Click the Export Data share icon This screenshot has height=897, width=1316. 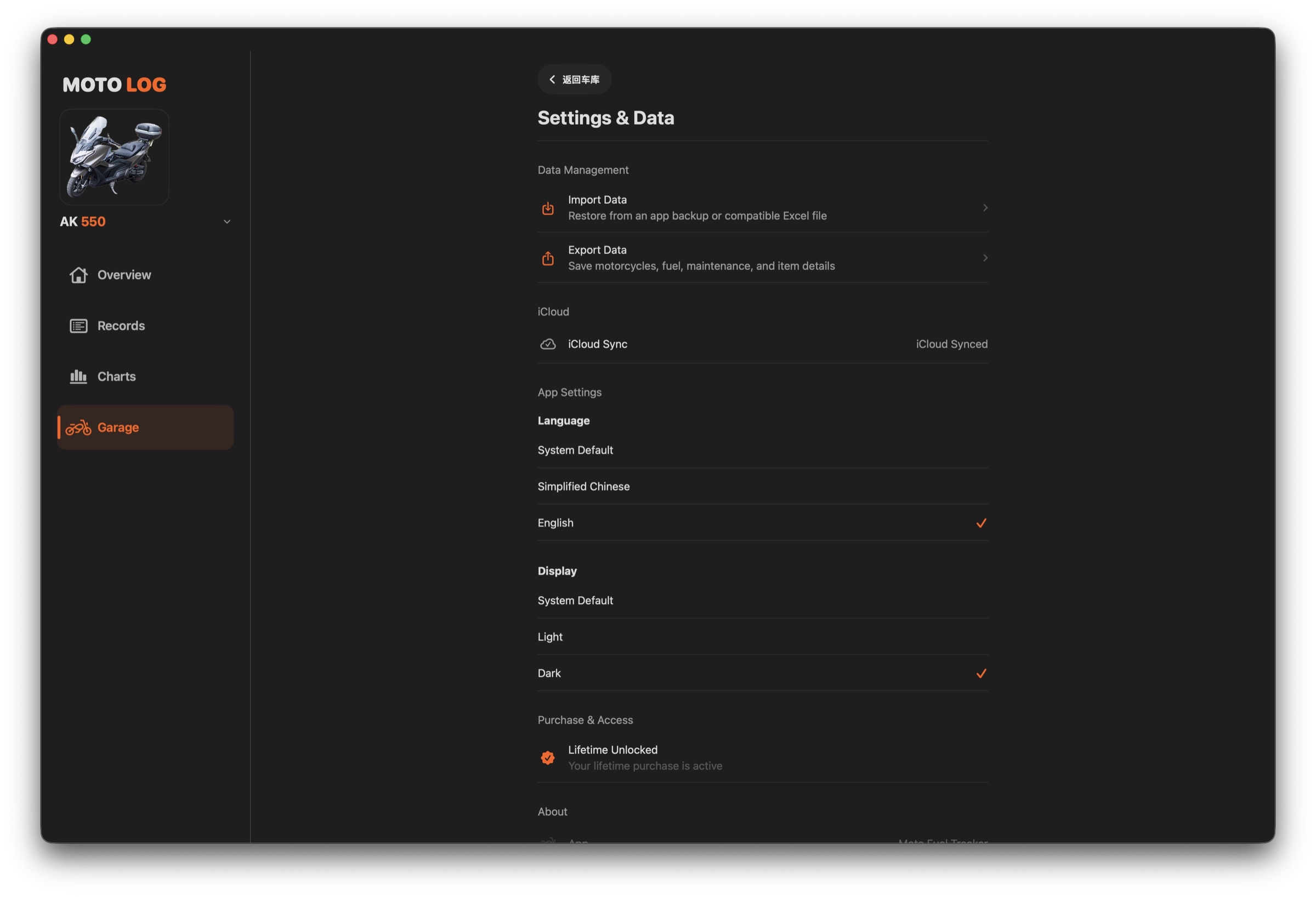coord(548,258)
